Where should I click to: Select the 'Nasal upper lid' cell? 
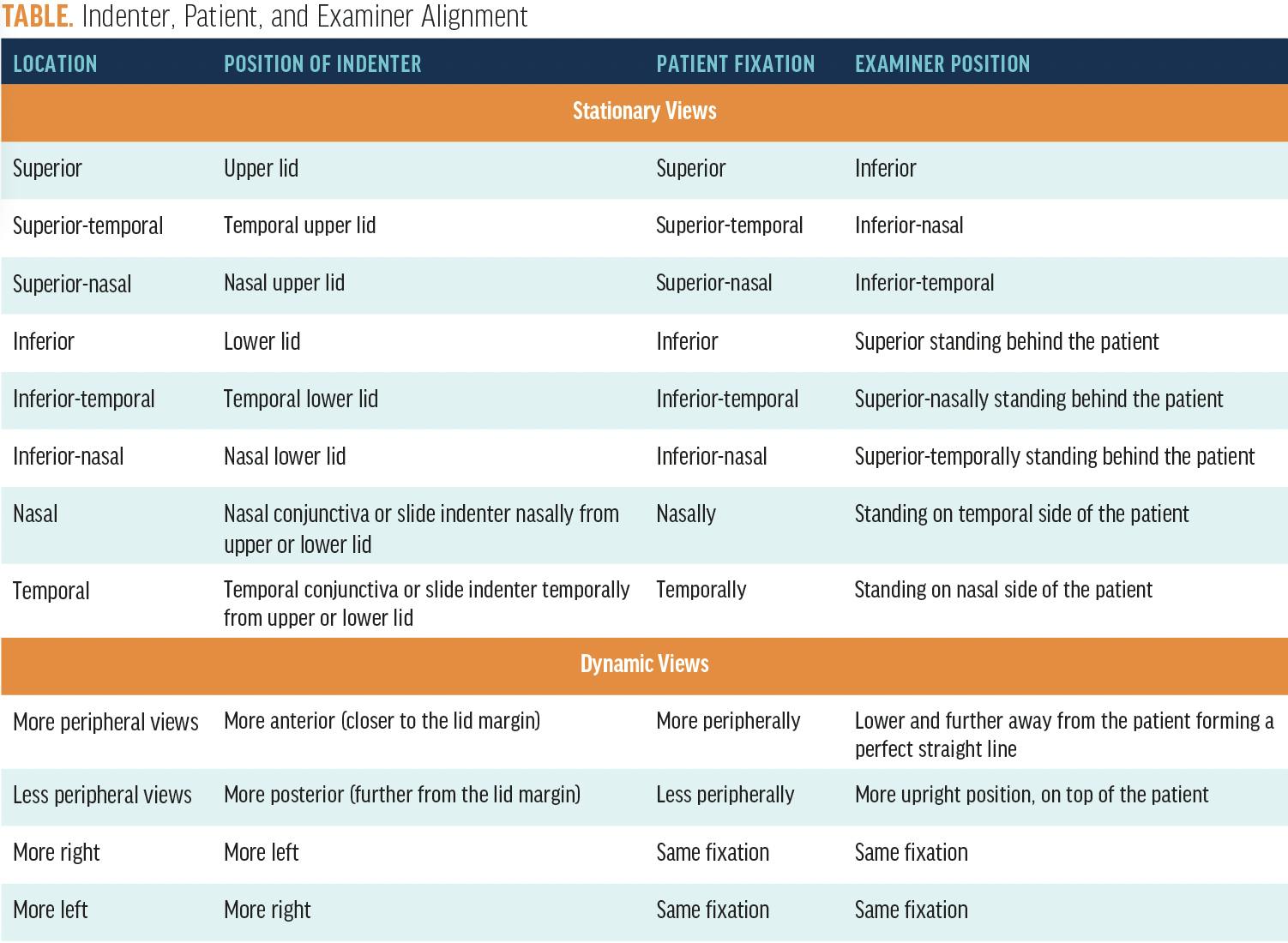pyautogui.click(x=284, y=283)
